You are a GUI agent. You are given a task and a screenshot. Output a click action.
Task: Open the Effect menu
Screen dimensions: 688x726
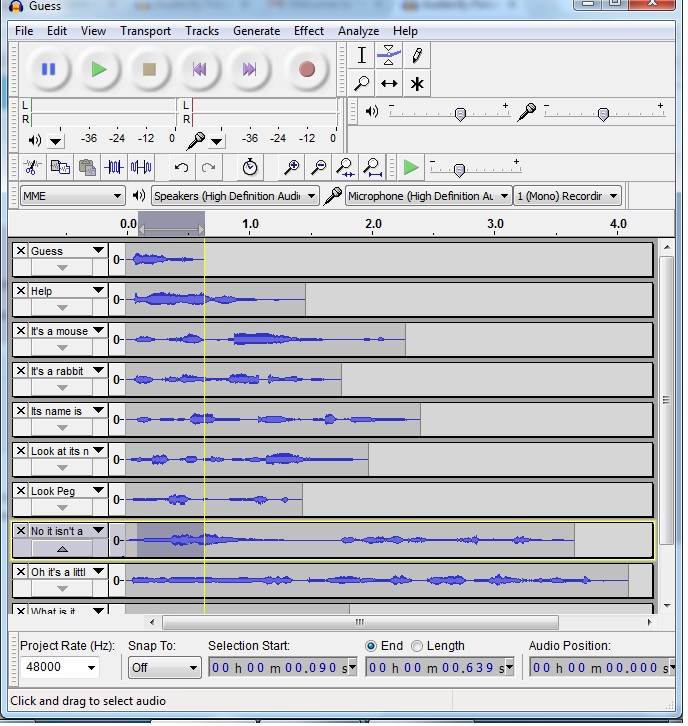(x=309, y=31)
